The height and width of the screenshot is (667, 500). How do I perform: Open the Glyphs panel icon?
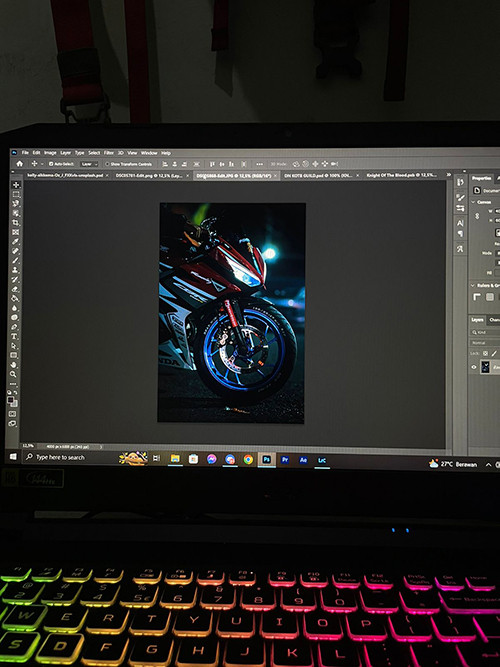coord(460,249)
